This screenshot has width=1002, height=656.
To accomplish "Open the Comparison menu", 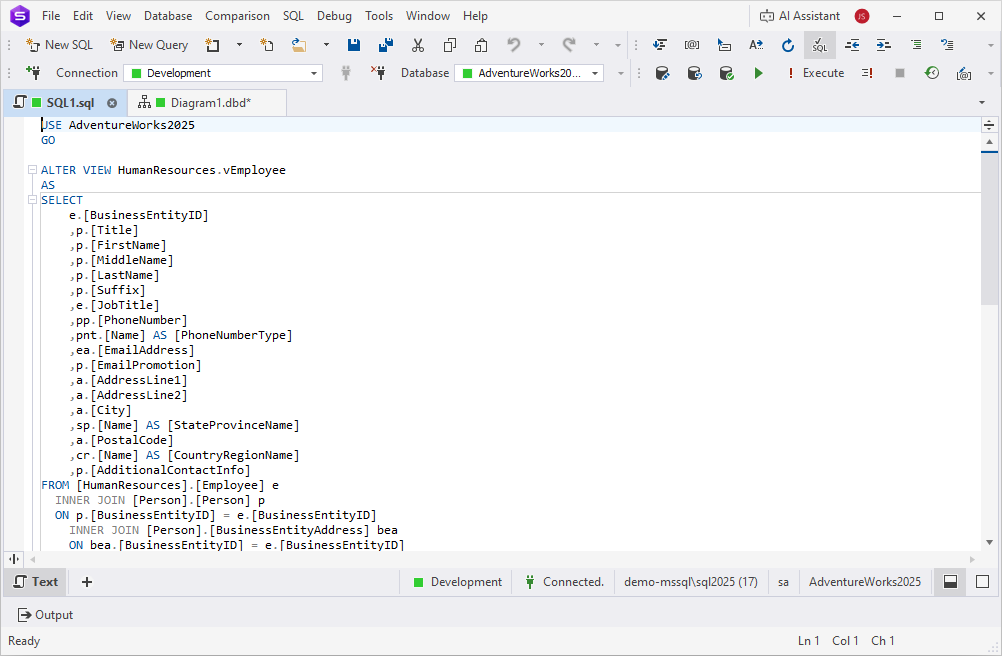I will pos(237,16).
